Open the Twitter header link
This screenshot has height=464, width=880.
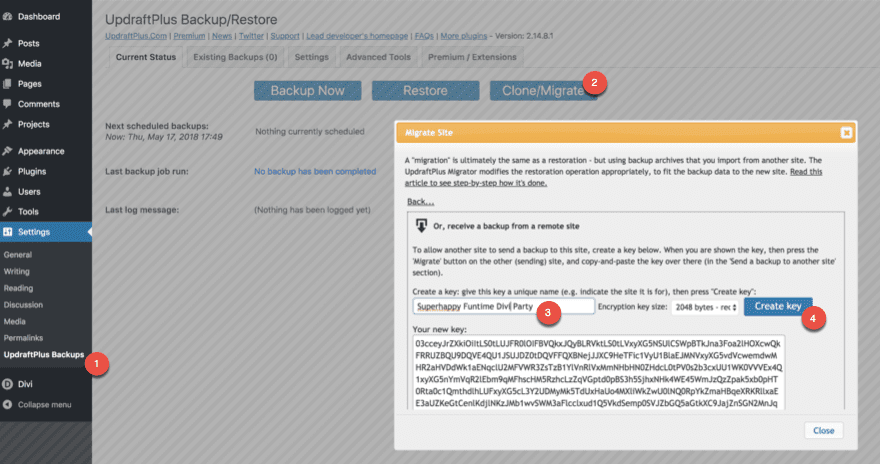tap(251, 36)
